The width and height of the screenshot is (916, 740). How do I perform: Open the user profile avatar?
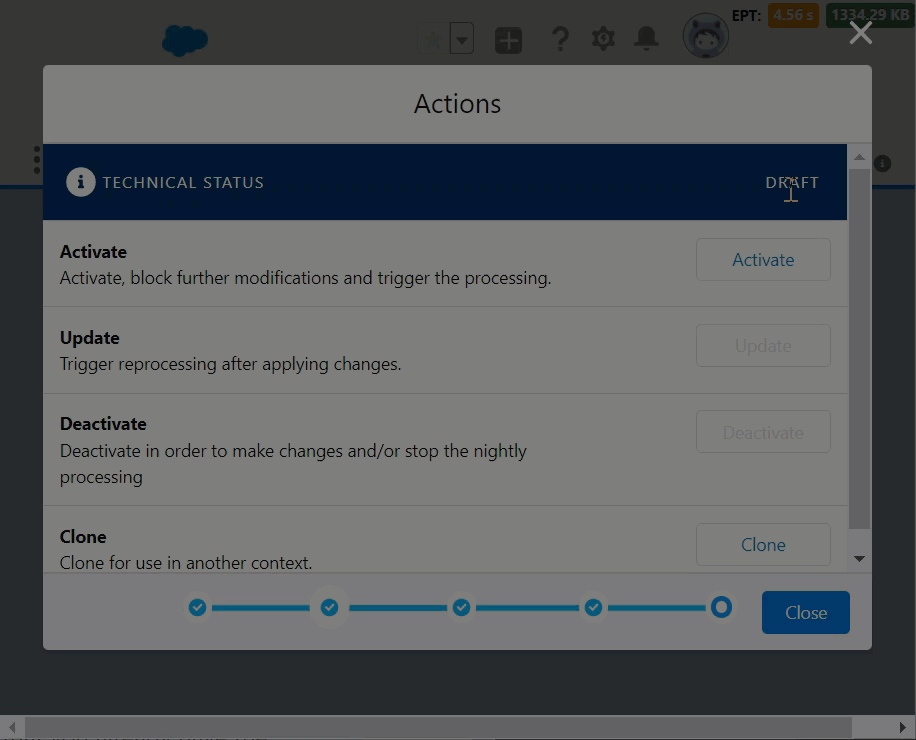pyautogui.click(x=705, y=38)
